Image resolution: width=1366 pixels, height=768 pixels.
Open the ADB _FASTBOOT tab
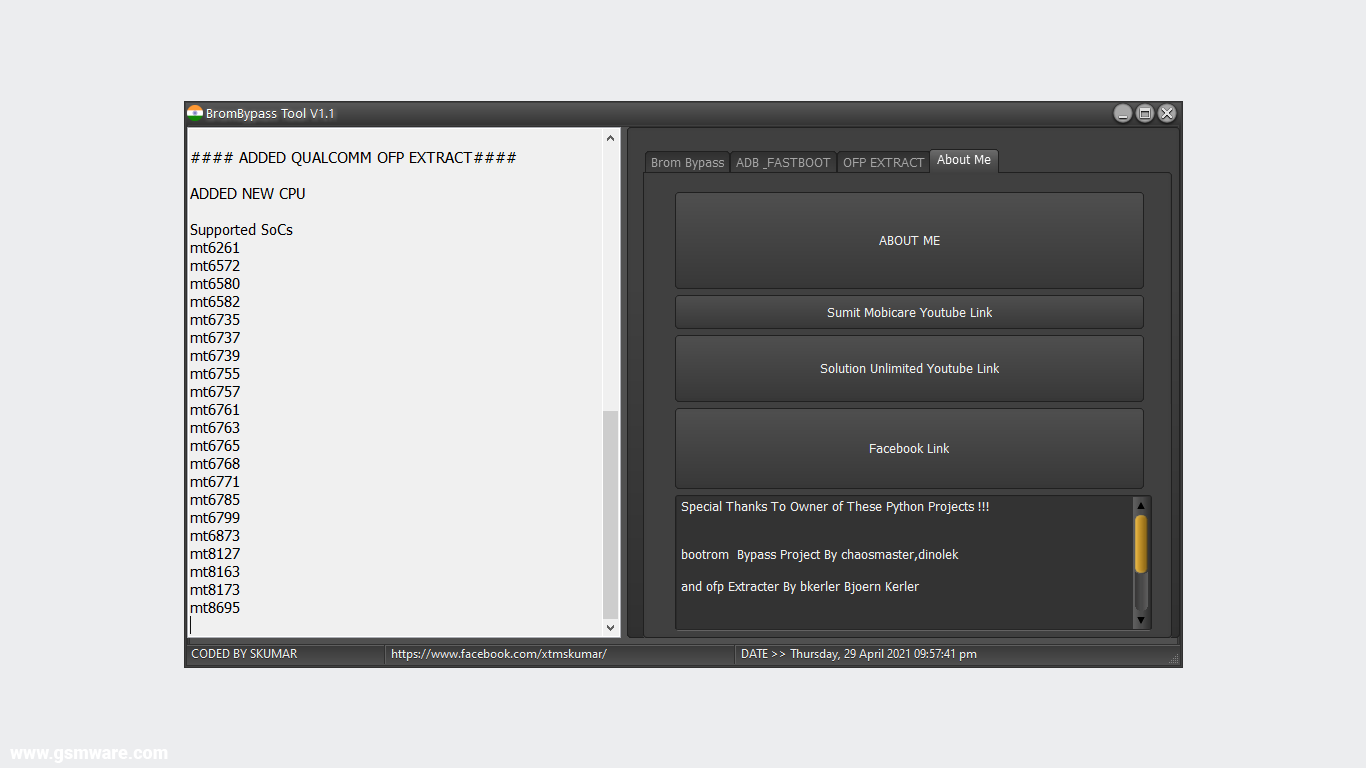tap(783, 162)
